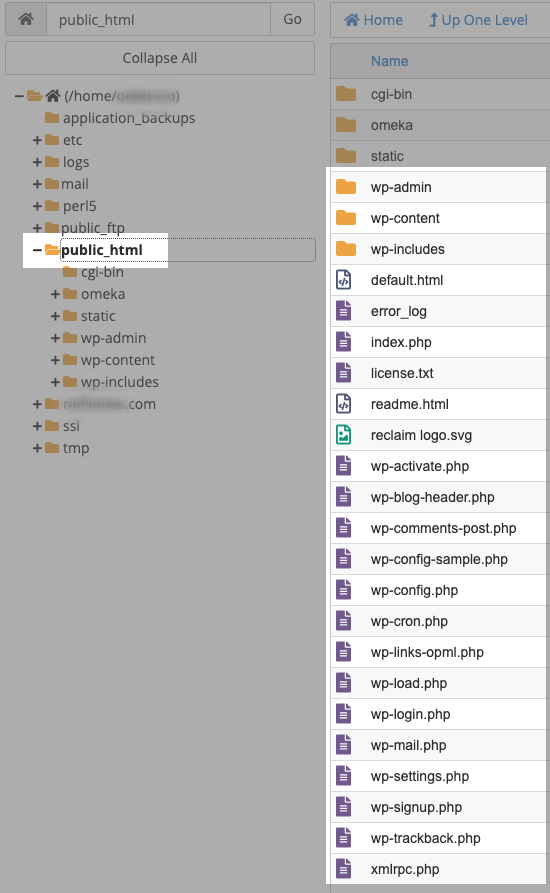Viewport: 550px width, 893px height.
Task: Click the index.php file icon
Action: click(x=343, y=342)
